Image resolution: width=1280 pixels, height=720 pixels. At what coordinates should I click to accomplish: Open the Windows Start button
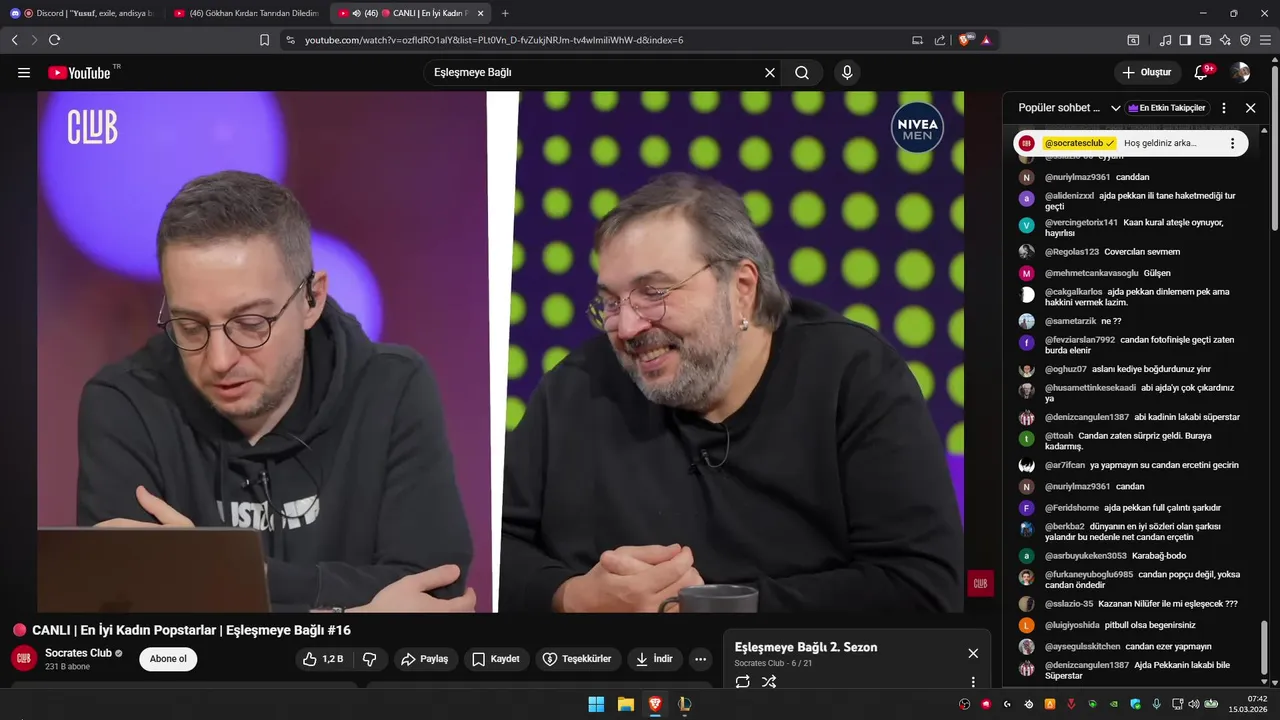click(596, 704)
